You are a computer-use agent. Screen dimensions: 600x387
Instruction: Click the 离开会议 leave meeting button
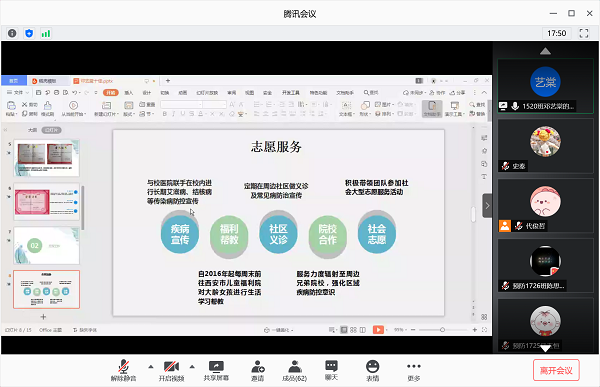pos(556,370)
